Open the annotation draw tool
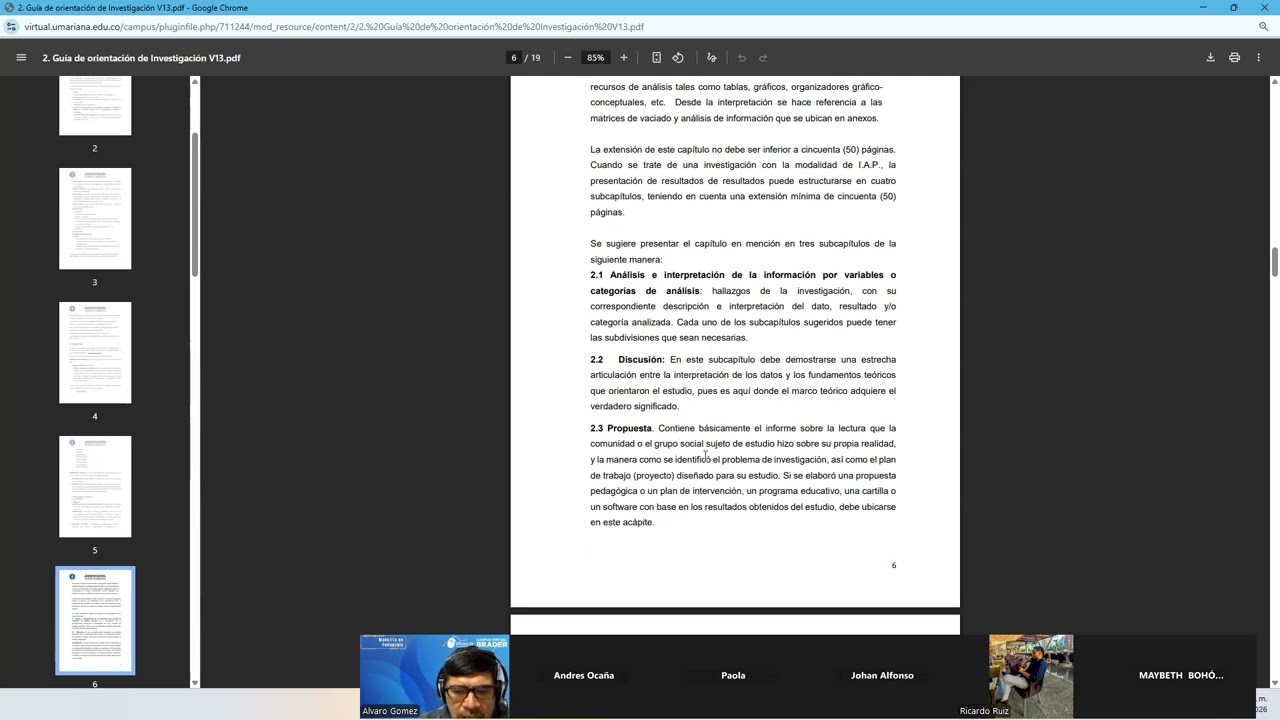This screenshot has width=1280, height=720. [x=712, y=58]
